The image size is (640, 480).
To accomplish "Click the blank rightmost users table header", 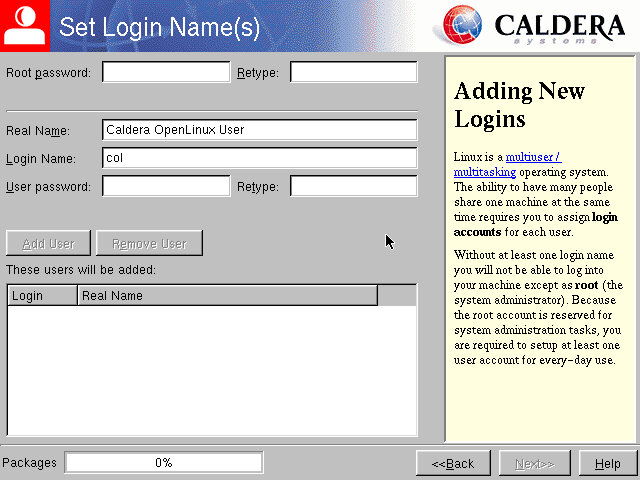I will click(x=397, y=296).
